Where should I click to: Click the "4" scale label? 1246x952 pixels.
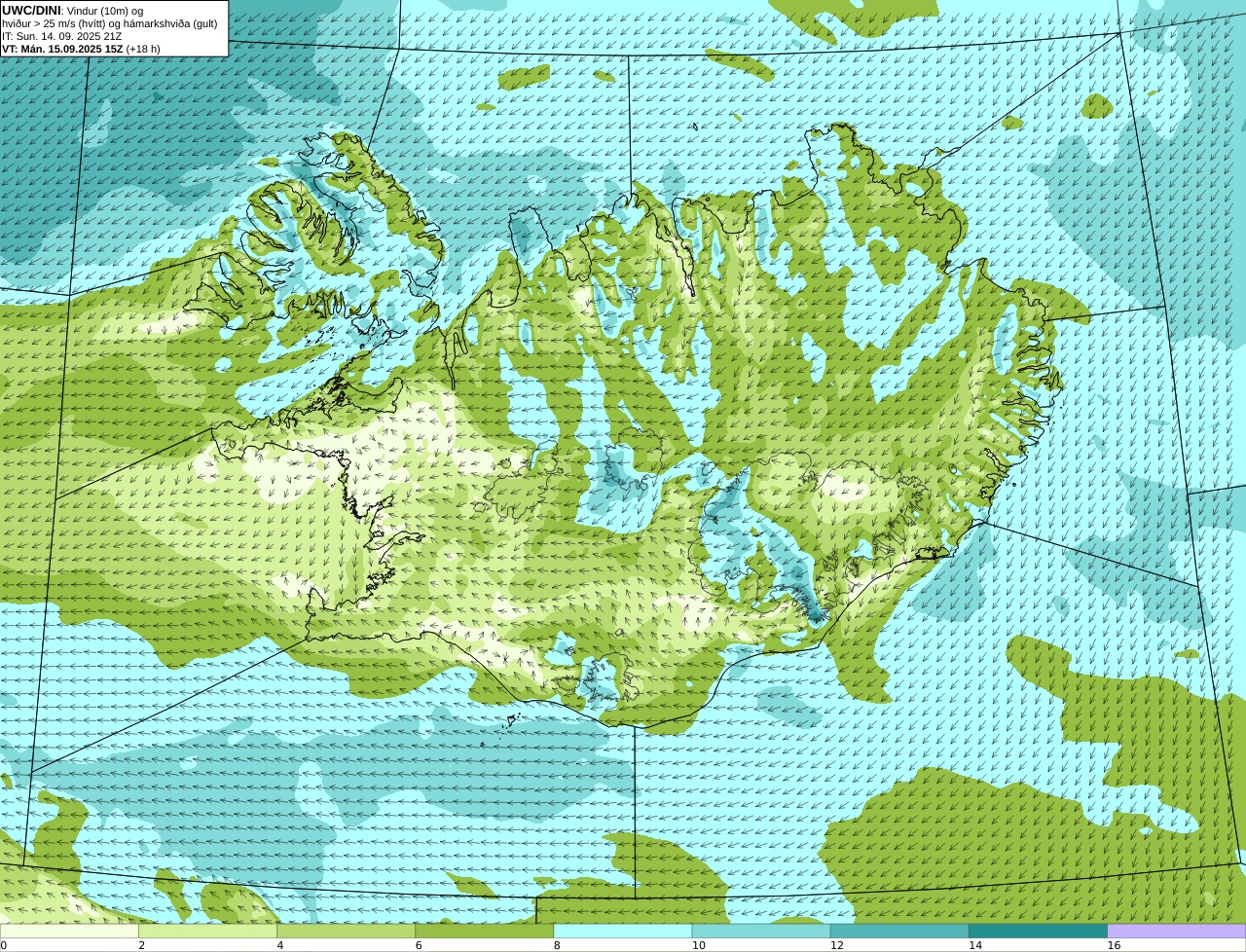pos(279,945)
